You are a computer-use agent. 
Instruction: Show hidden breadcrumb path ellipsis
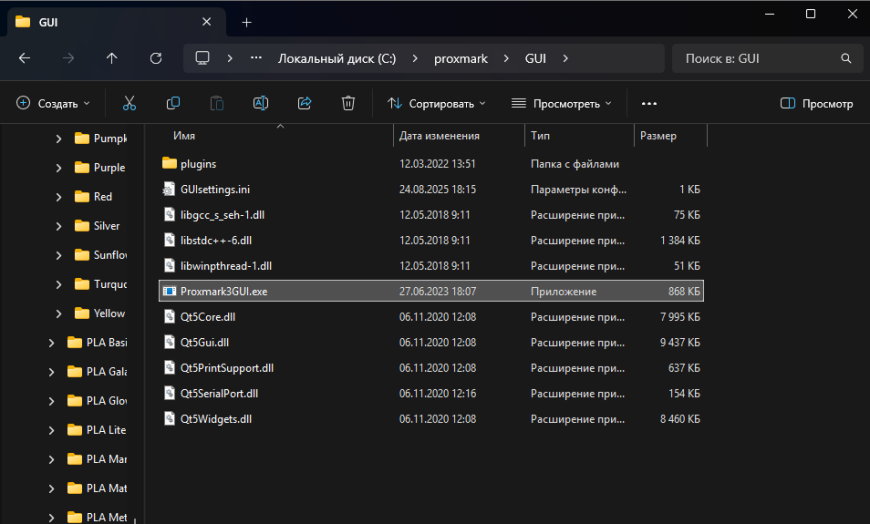pos(256,58)
